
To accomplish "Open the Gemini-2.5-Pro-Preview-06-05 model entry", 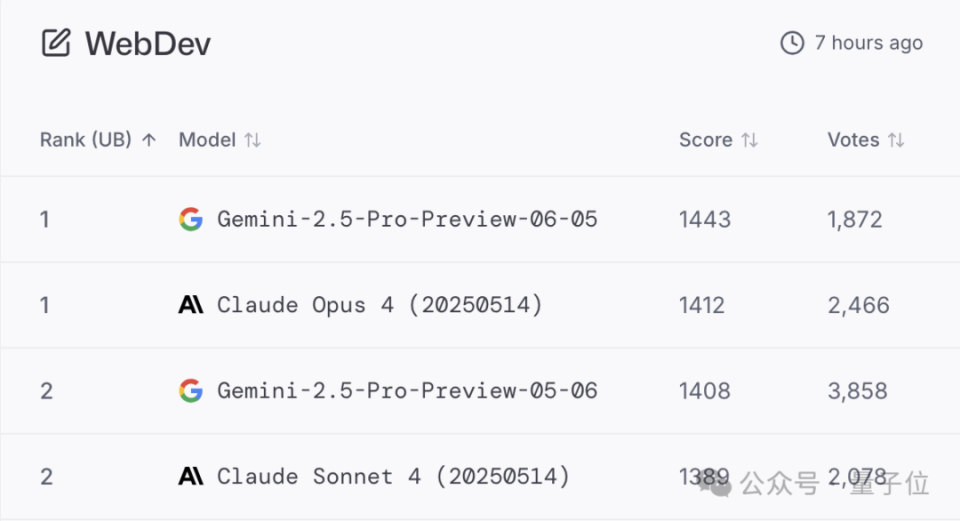I will pos(407,219).
